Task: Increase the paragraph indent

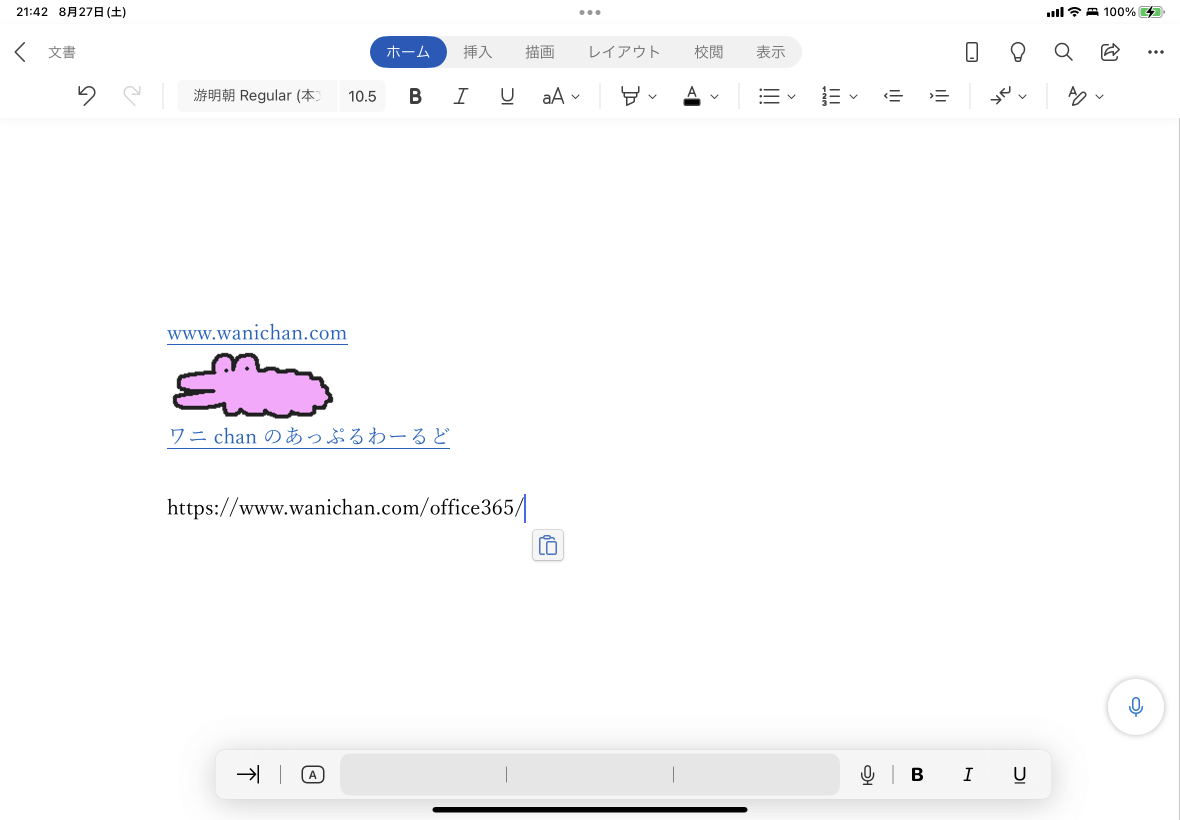Action: [938, 96]
